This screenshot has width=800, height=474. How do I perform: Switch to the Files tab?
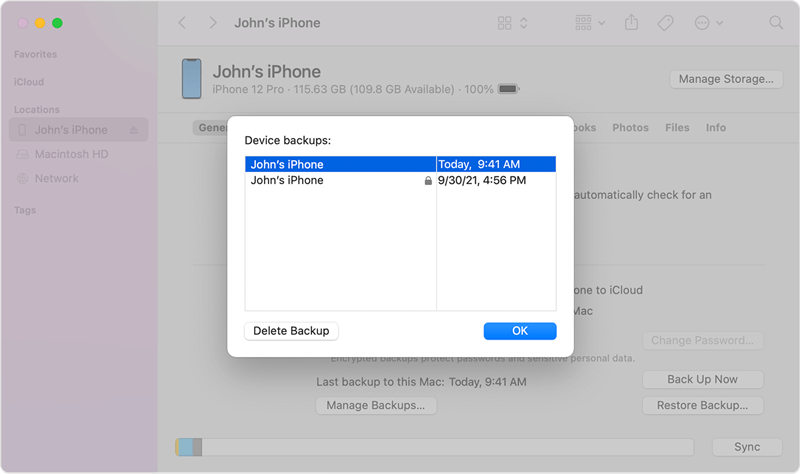click(x=677, y=128)
